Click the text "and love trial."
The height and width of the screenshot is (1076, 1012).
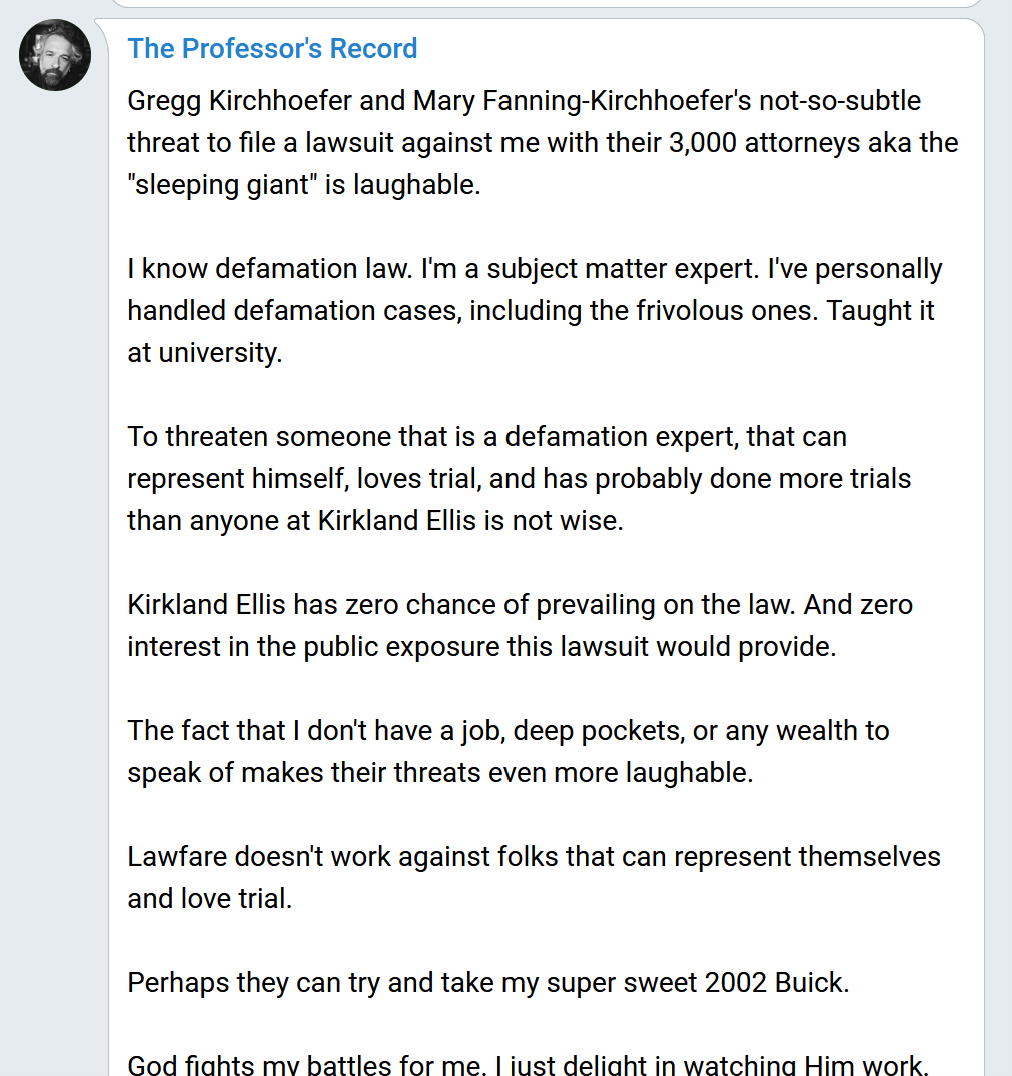210,899
